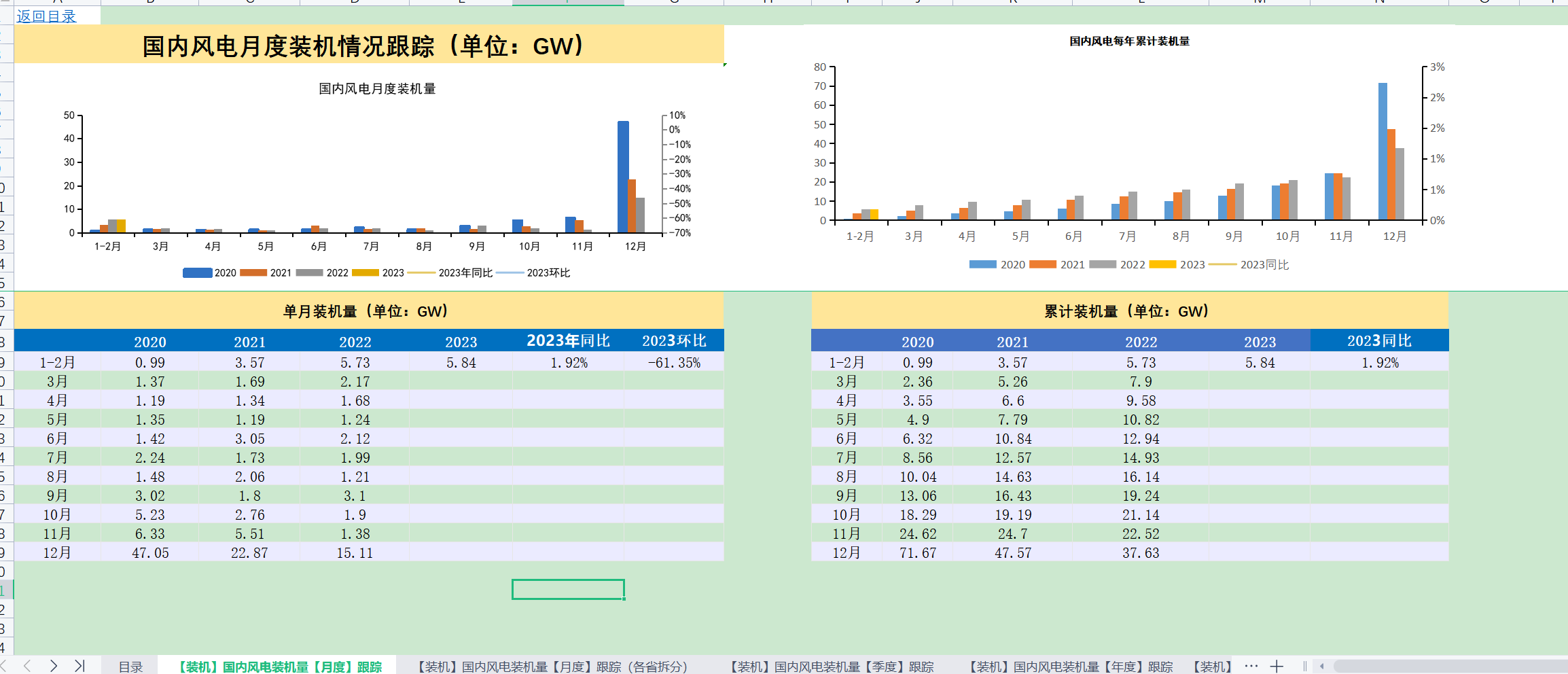
Task: Select the cell with value 71.67
Action: 918,553
